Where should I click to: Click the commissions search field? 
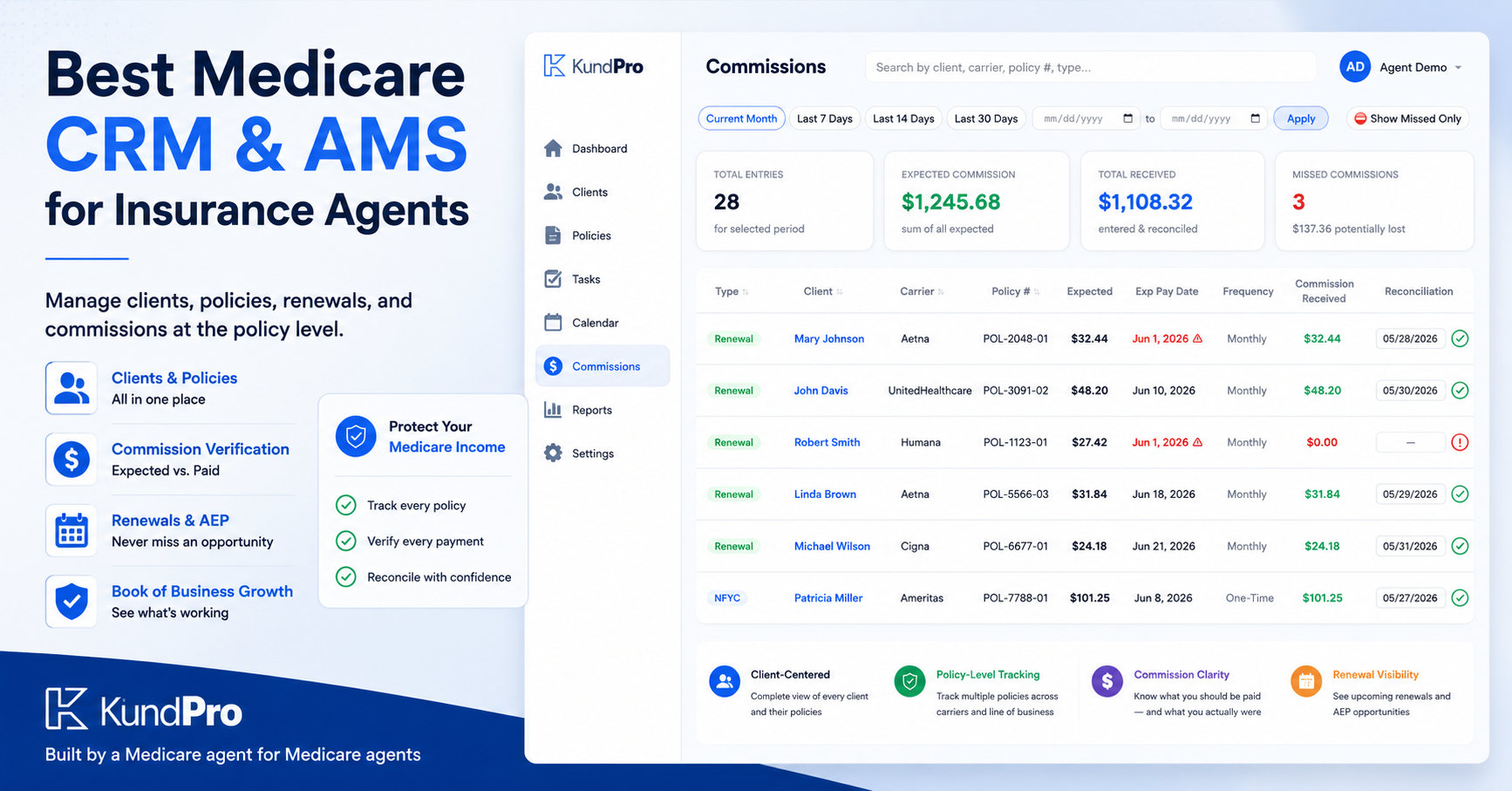[x=1090, y=67]
